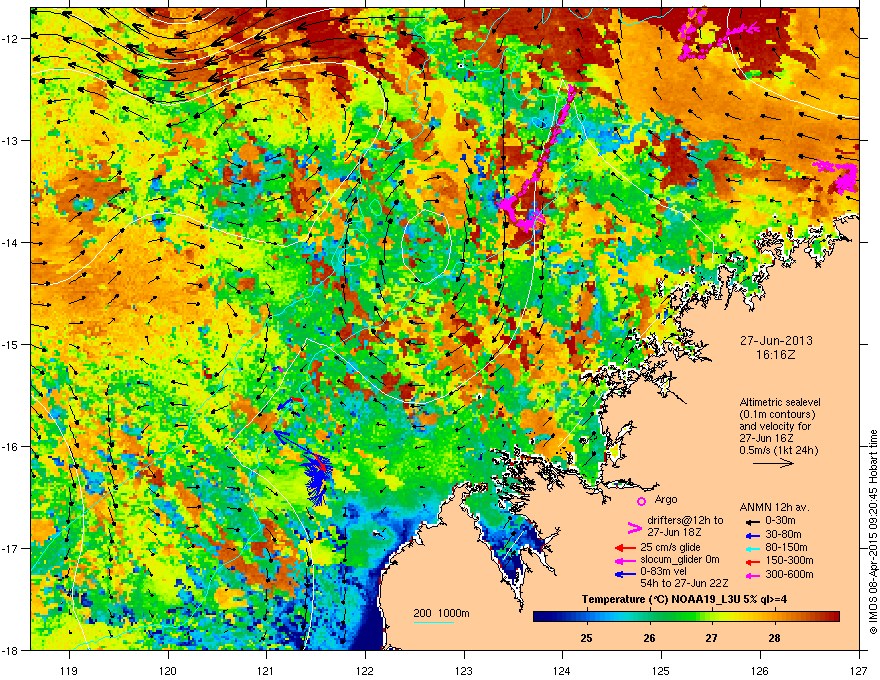
Task: Click the '-12' latitude axis label
Action: pos(10,39)
